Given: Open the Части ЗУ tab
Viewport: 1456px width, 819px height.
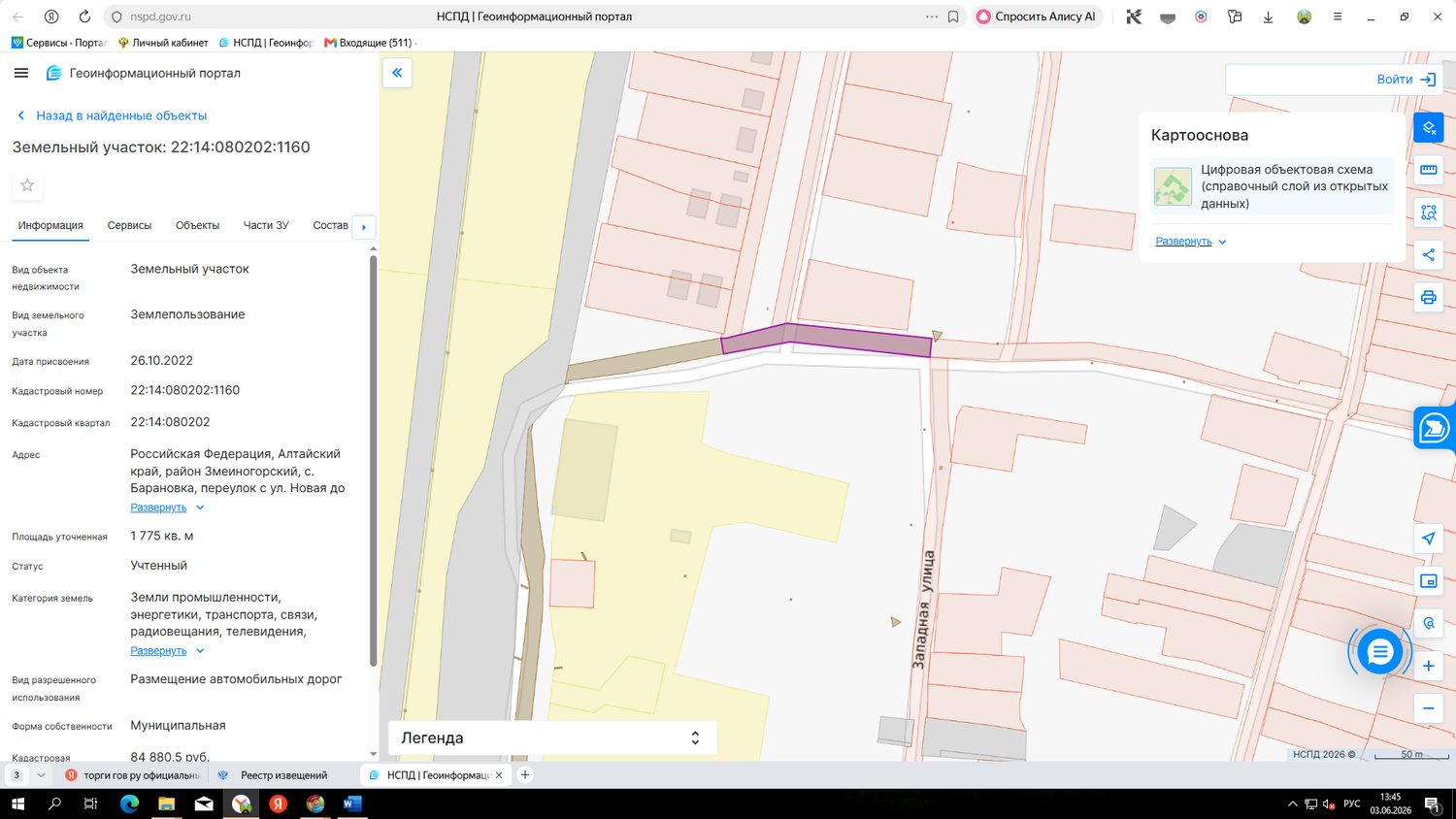Looking at the screenshot, I should pos(266,225).
